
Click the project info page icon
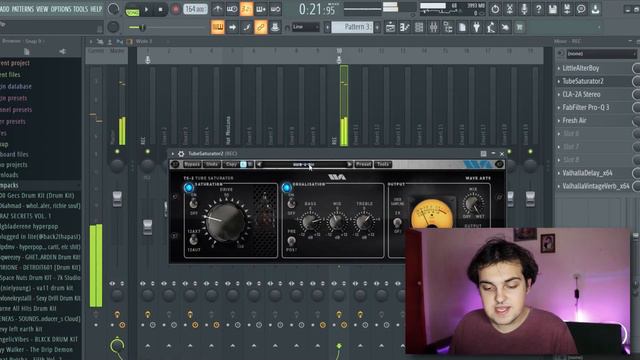(x=462, y=27)
